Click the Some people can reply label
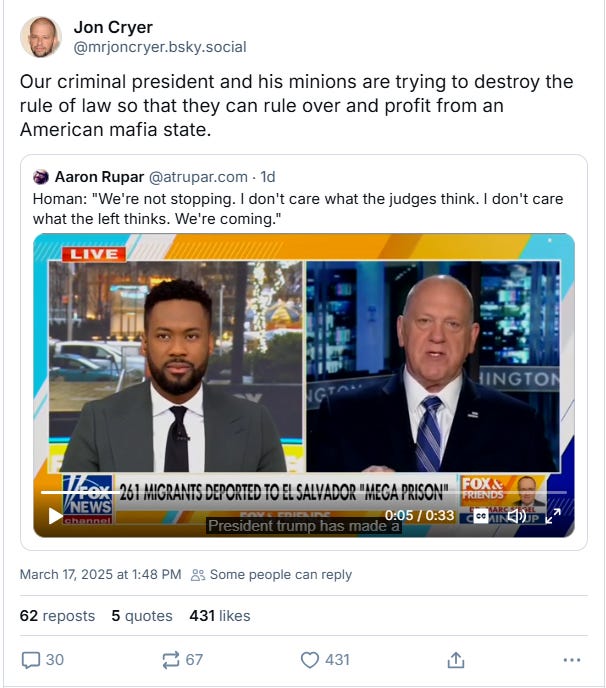Viewport: 606px width, 688px height. [x=272, y=574]
